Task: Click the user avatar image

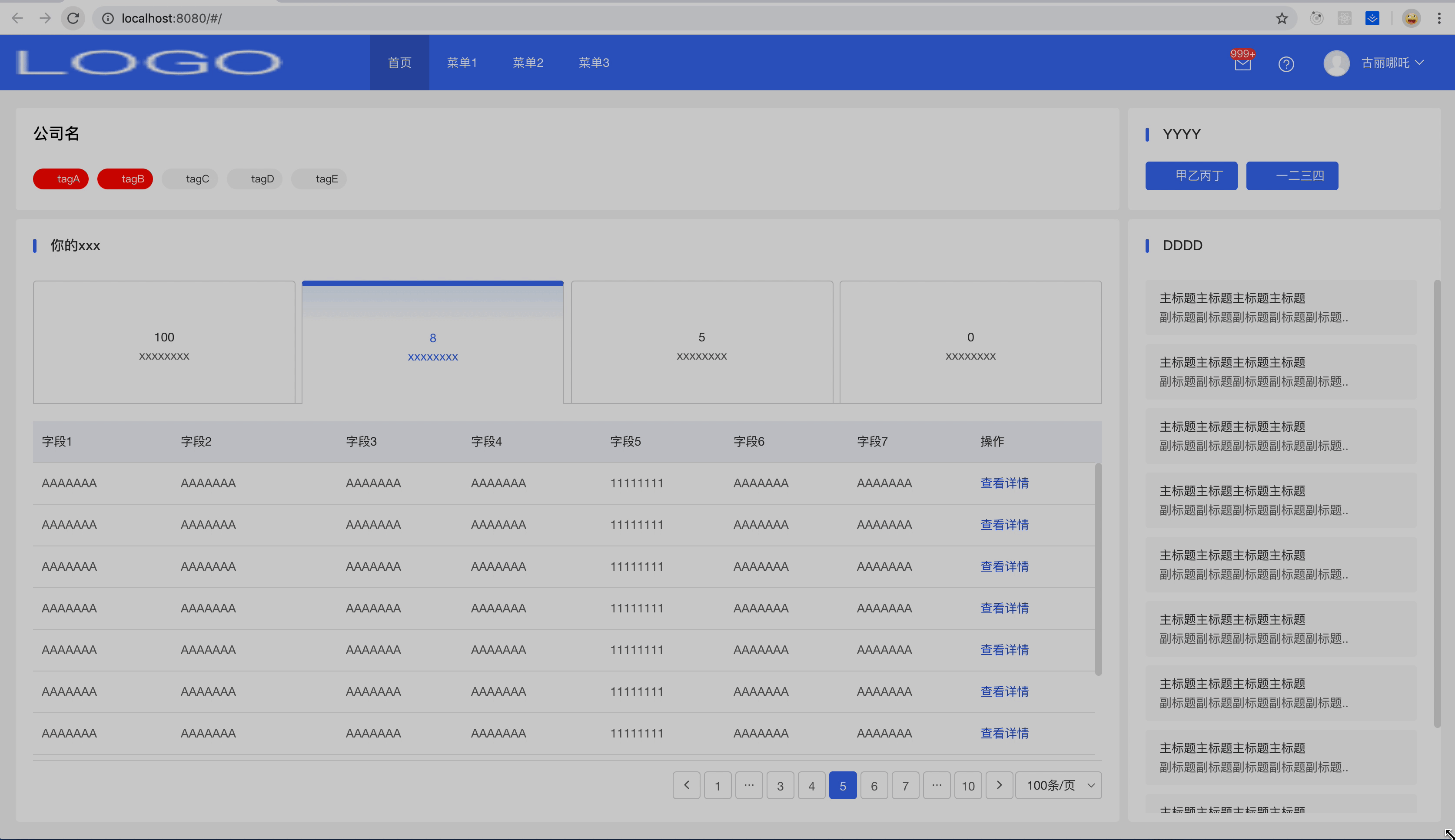Action: [x=1336, y=63]
